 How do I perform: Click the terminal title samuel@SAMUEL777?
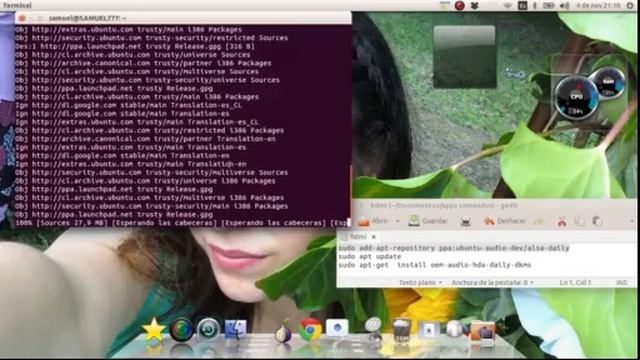tap(87, 18)
